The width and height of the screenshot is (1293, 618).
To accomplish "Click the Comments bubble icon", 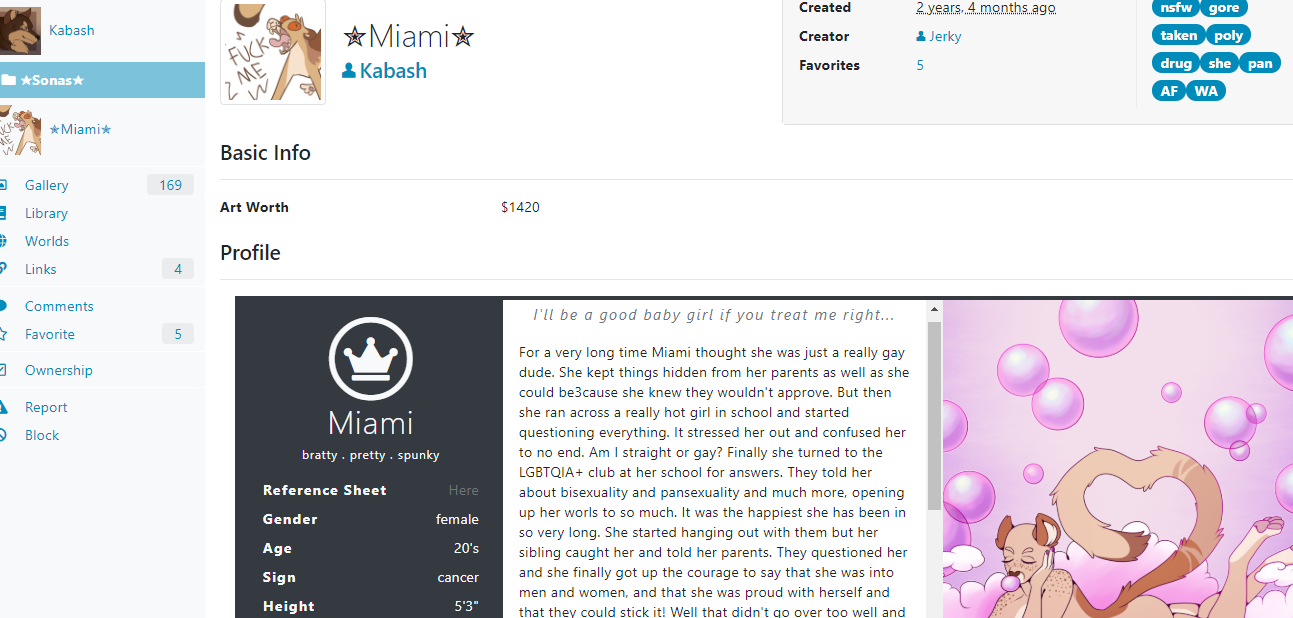I will (3, 306).
